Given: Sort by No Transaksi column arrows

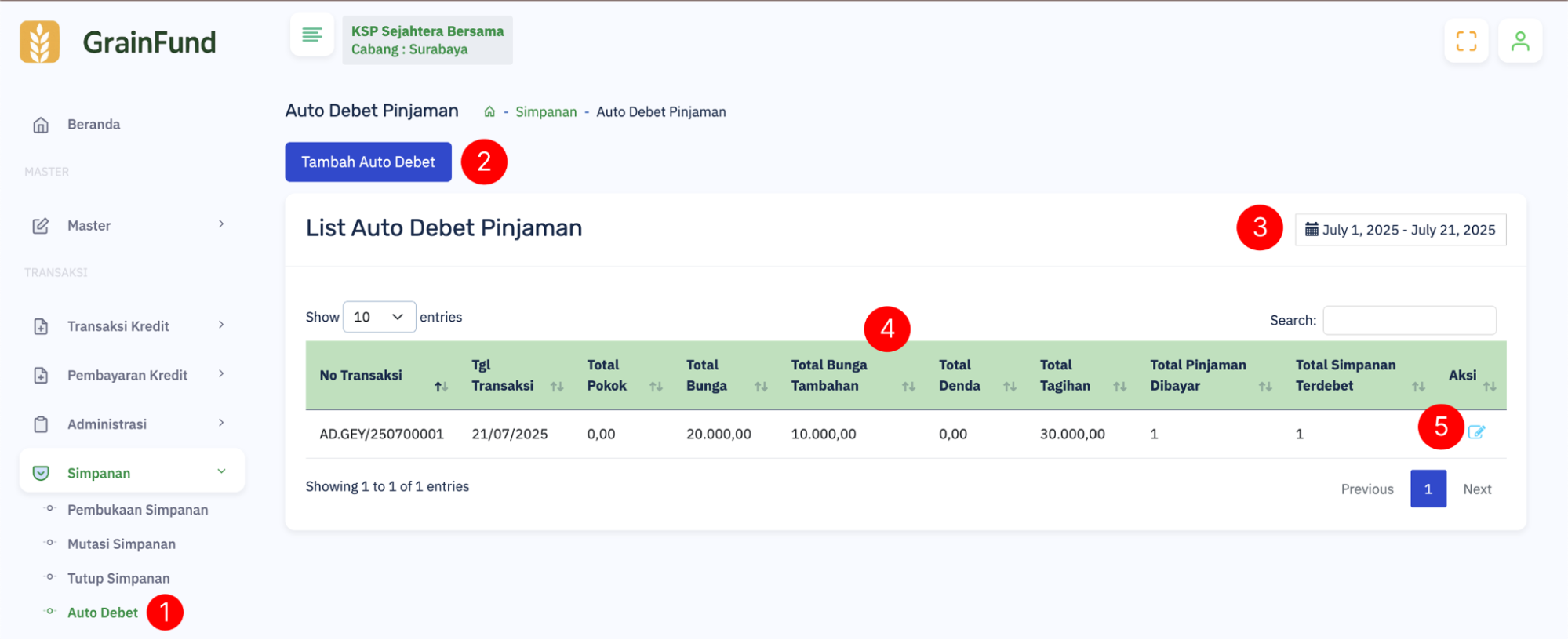Looking at the screenshot, I should 441,387.
